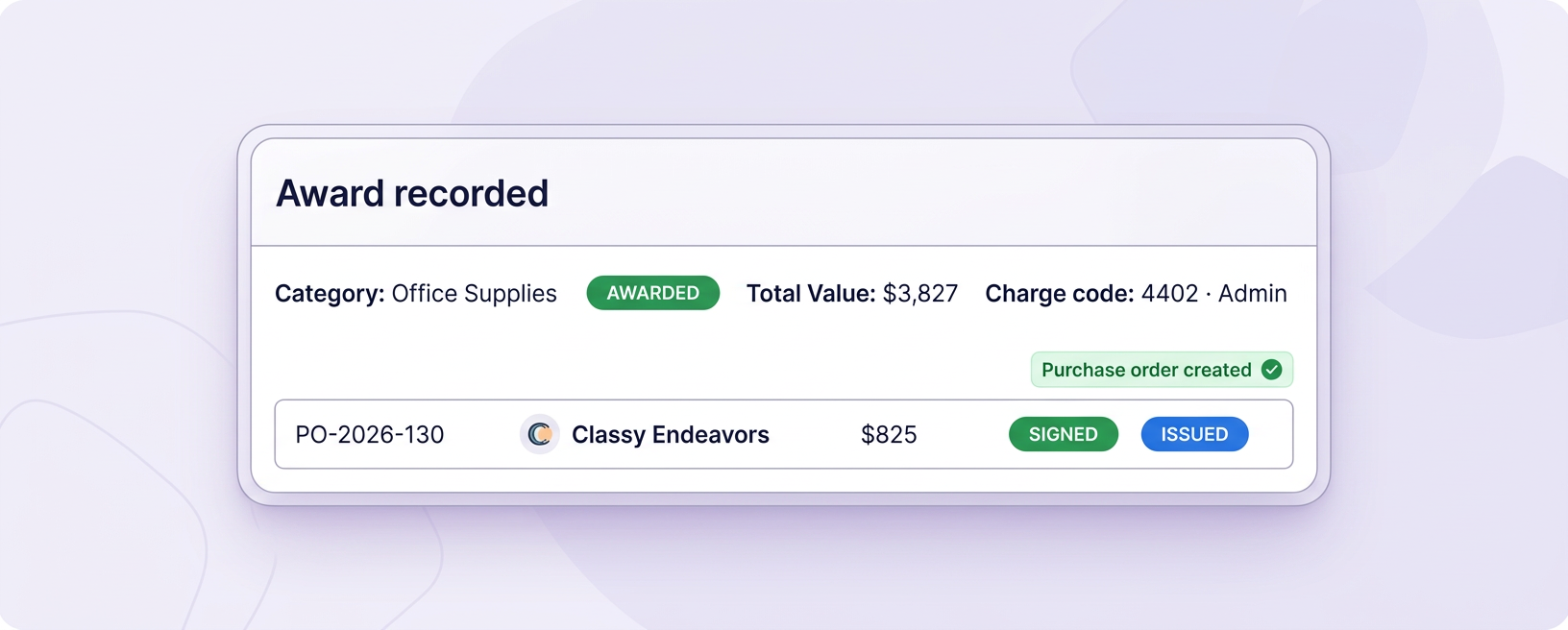
Task: Click the Total Value: field label
Action: pos(811,293)
